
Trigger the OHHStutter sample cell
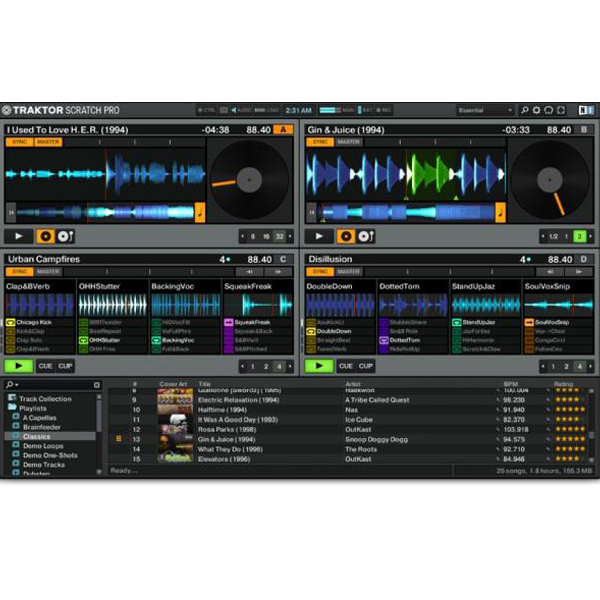112,340
